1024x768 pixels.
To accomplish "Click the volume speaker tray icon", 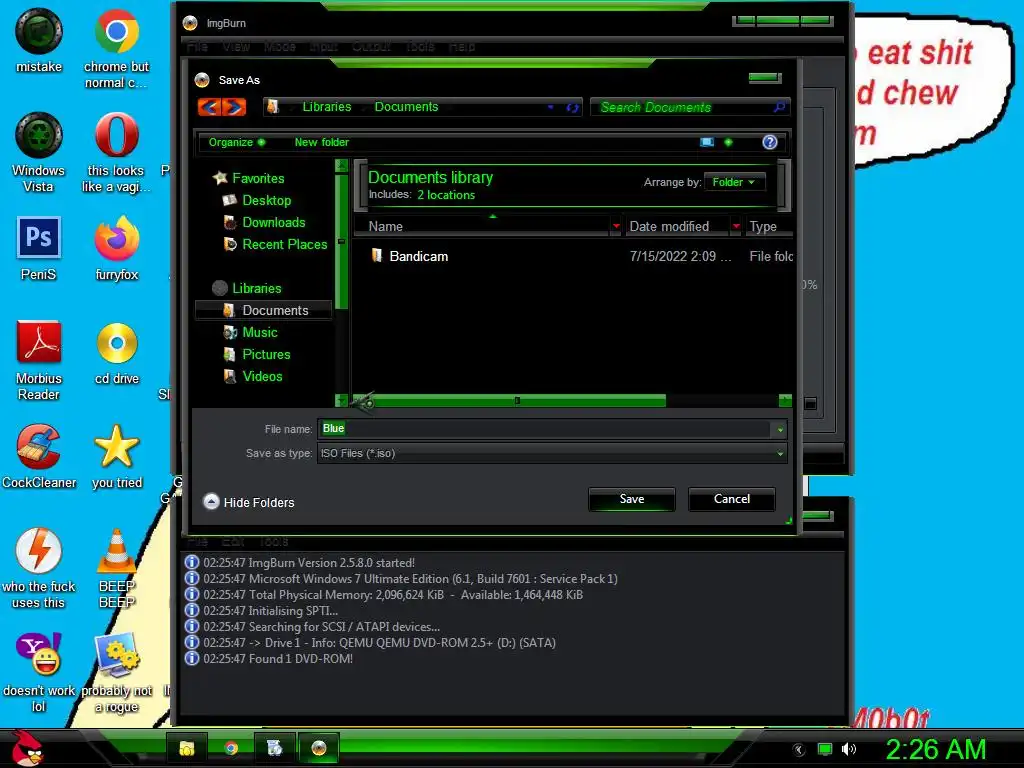I will click(x=848, y=749).
